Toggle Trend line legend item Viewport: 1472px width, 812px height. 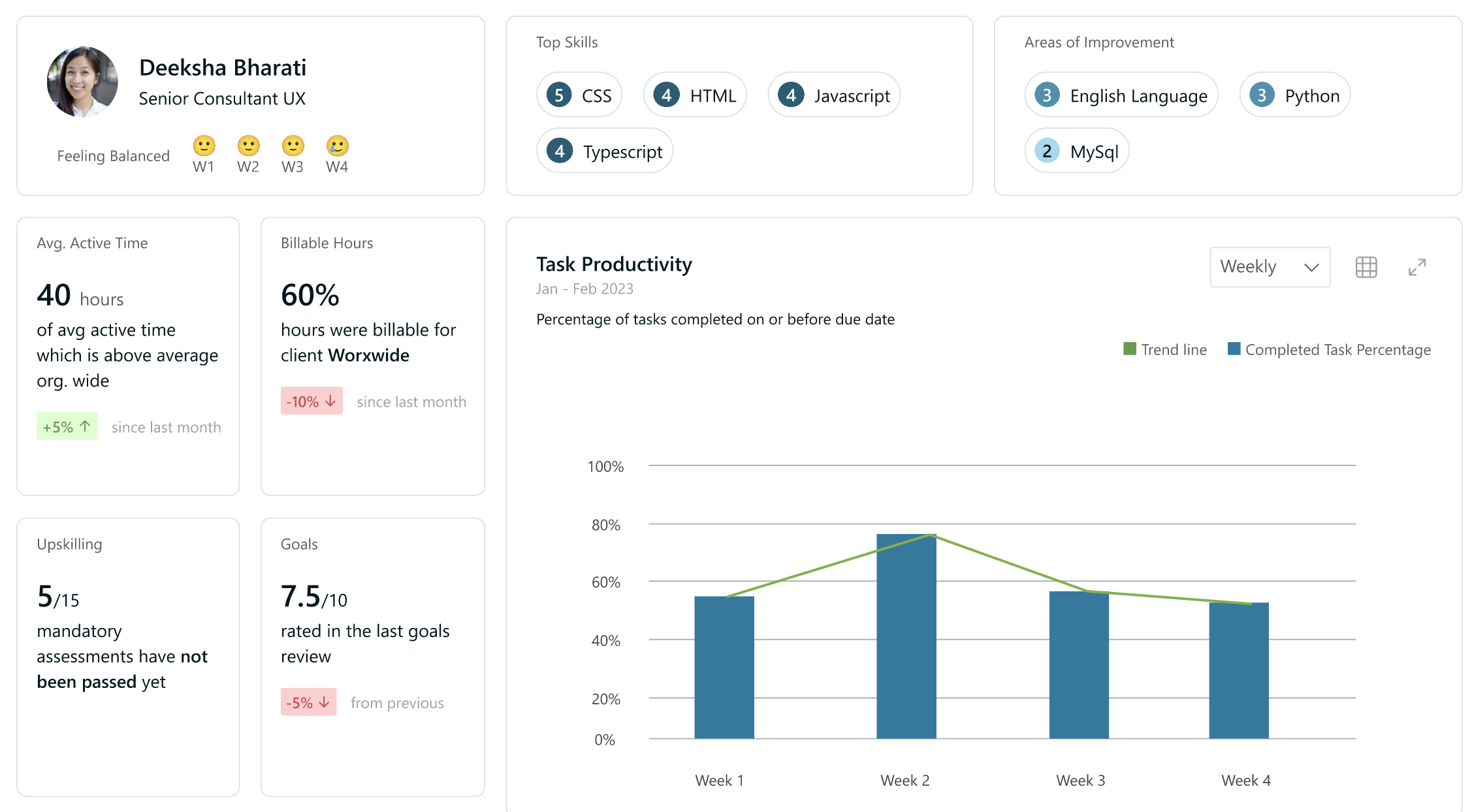point(1165,349)
